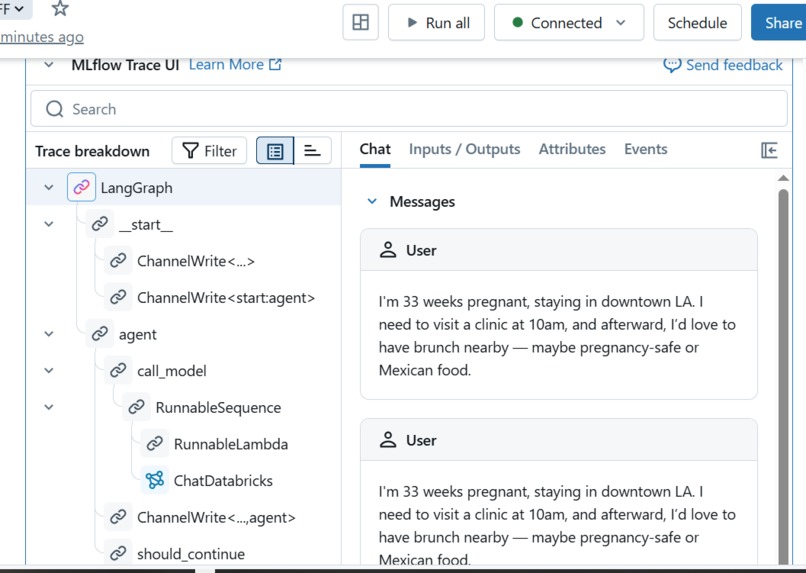806x573 pixels.
Task: Click the ChannelWrite<...> link icon
Action: [x=118, y=261]
